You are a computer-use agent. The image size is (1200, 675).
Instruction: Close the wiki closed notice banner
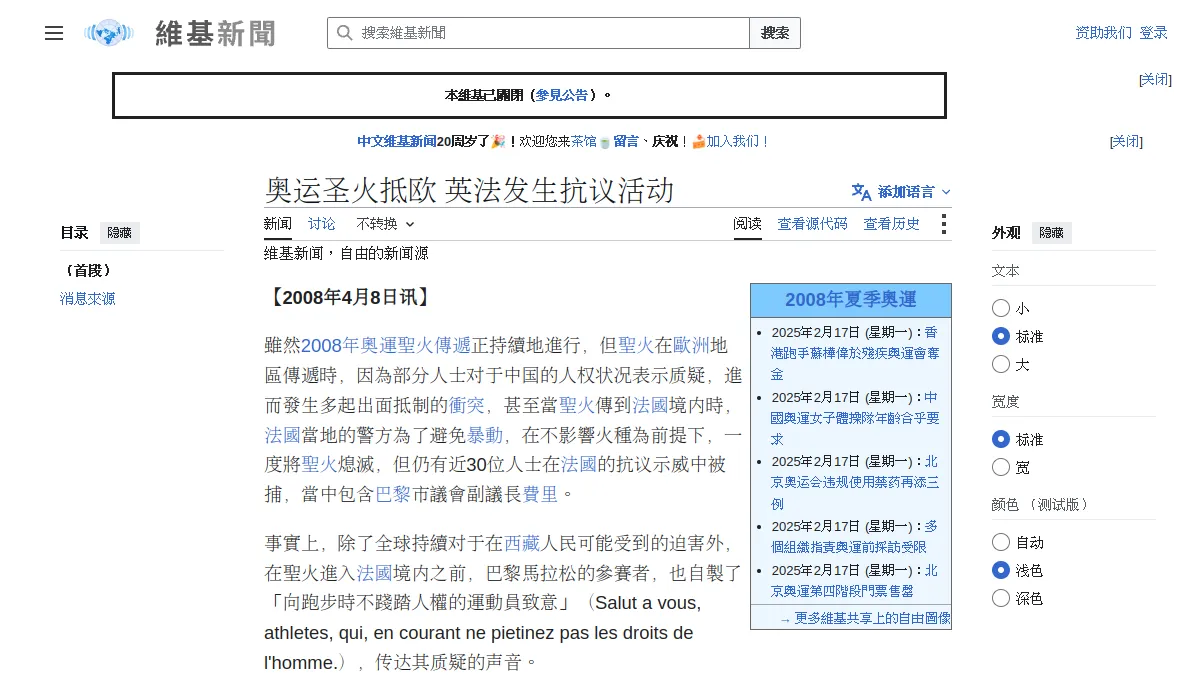pyautogui.click(x=1155, y=80)
